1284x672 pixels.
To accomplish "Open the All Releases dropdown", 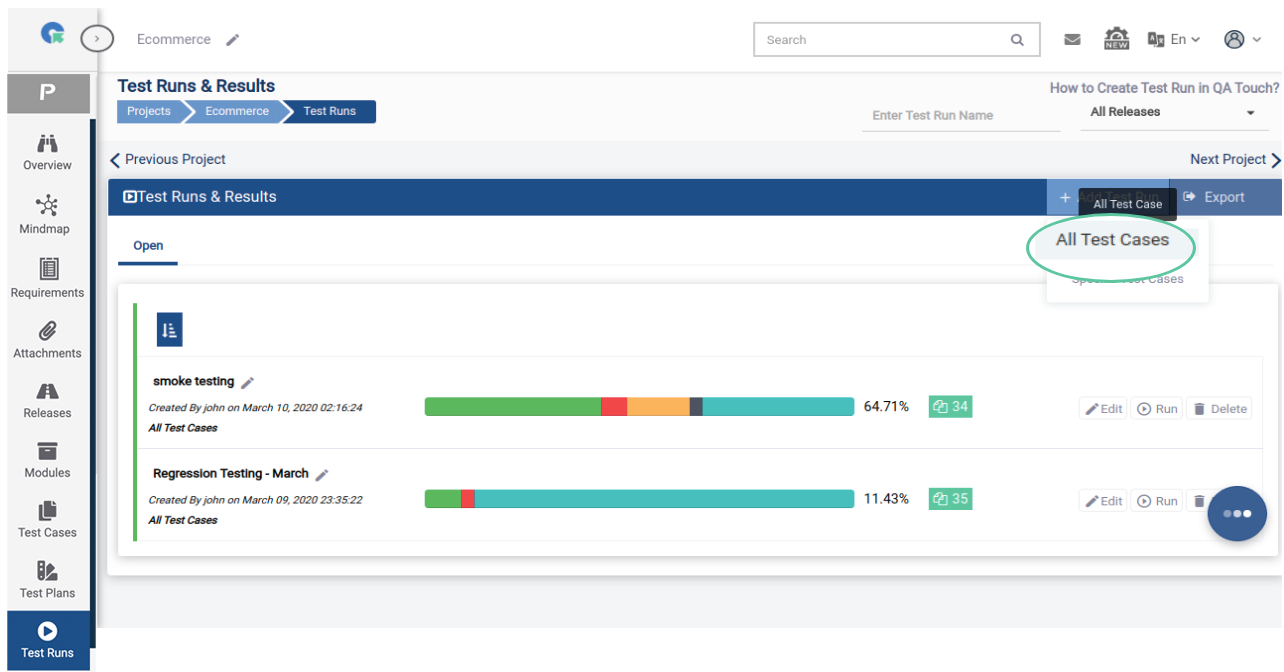I will (1172, 112).
